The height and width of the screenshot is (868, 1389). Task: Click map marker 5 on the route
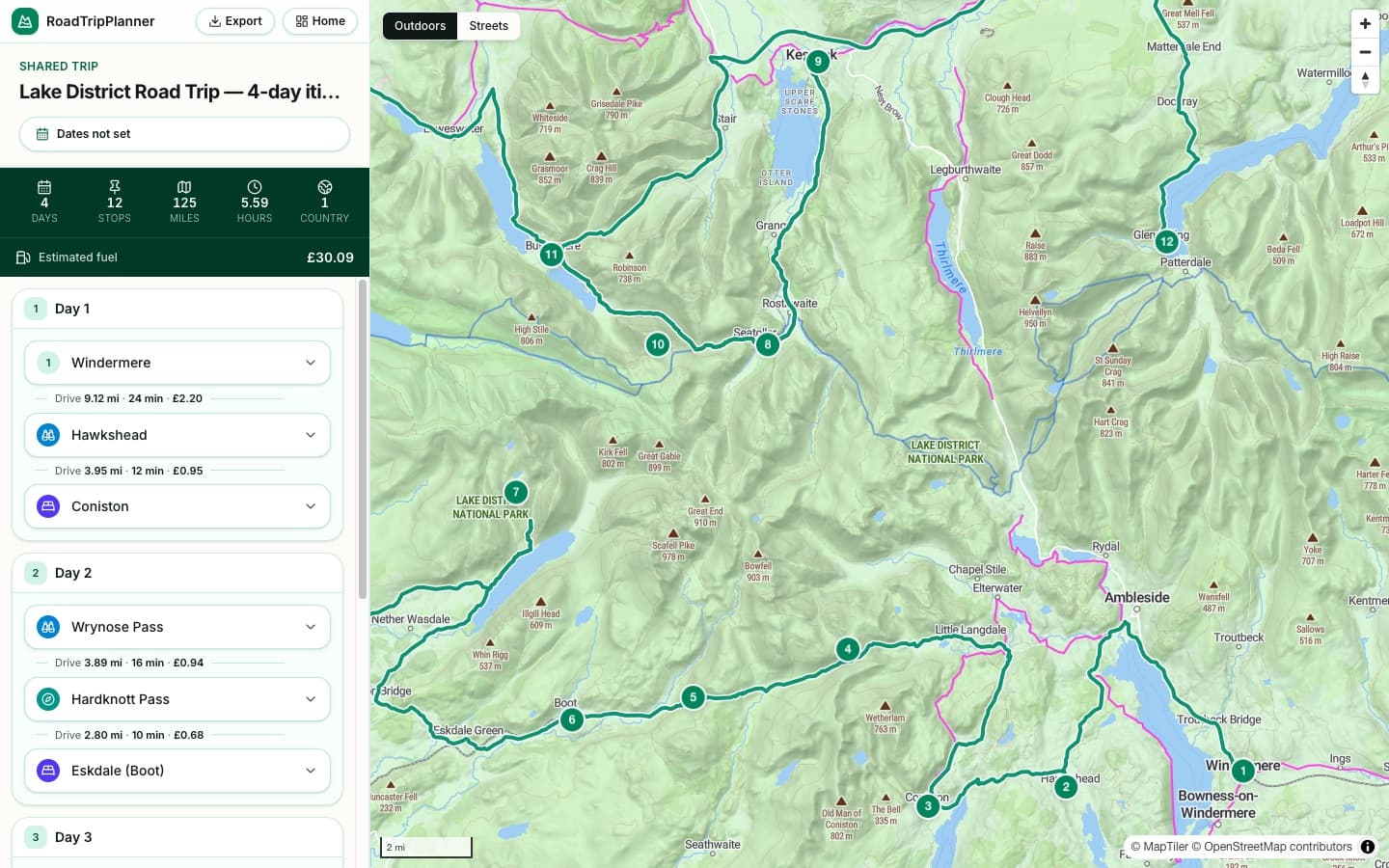pos(694,697)
